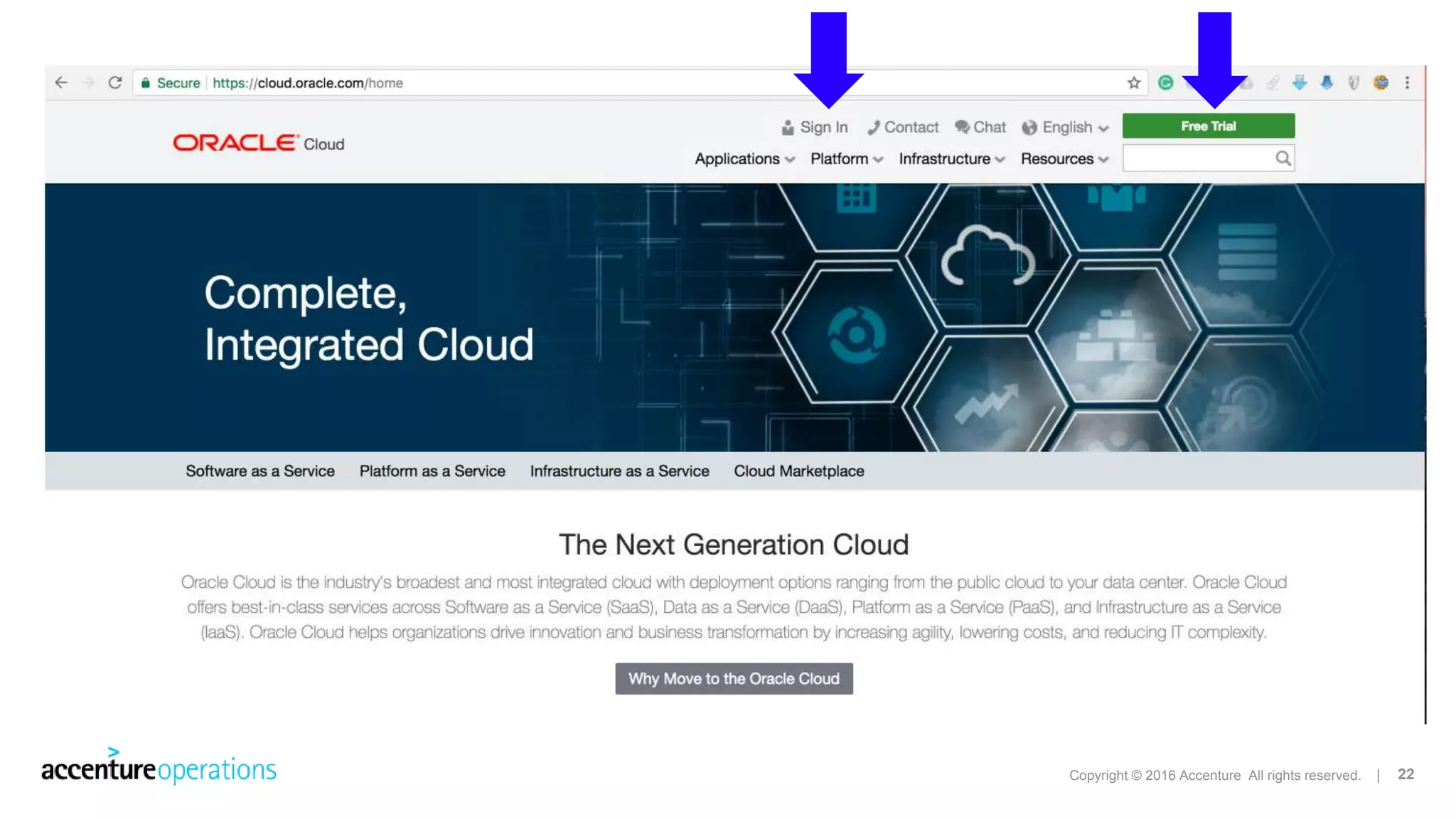
Task: Click the light blue download arrow extension
Action: coord(1299,82)
